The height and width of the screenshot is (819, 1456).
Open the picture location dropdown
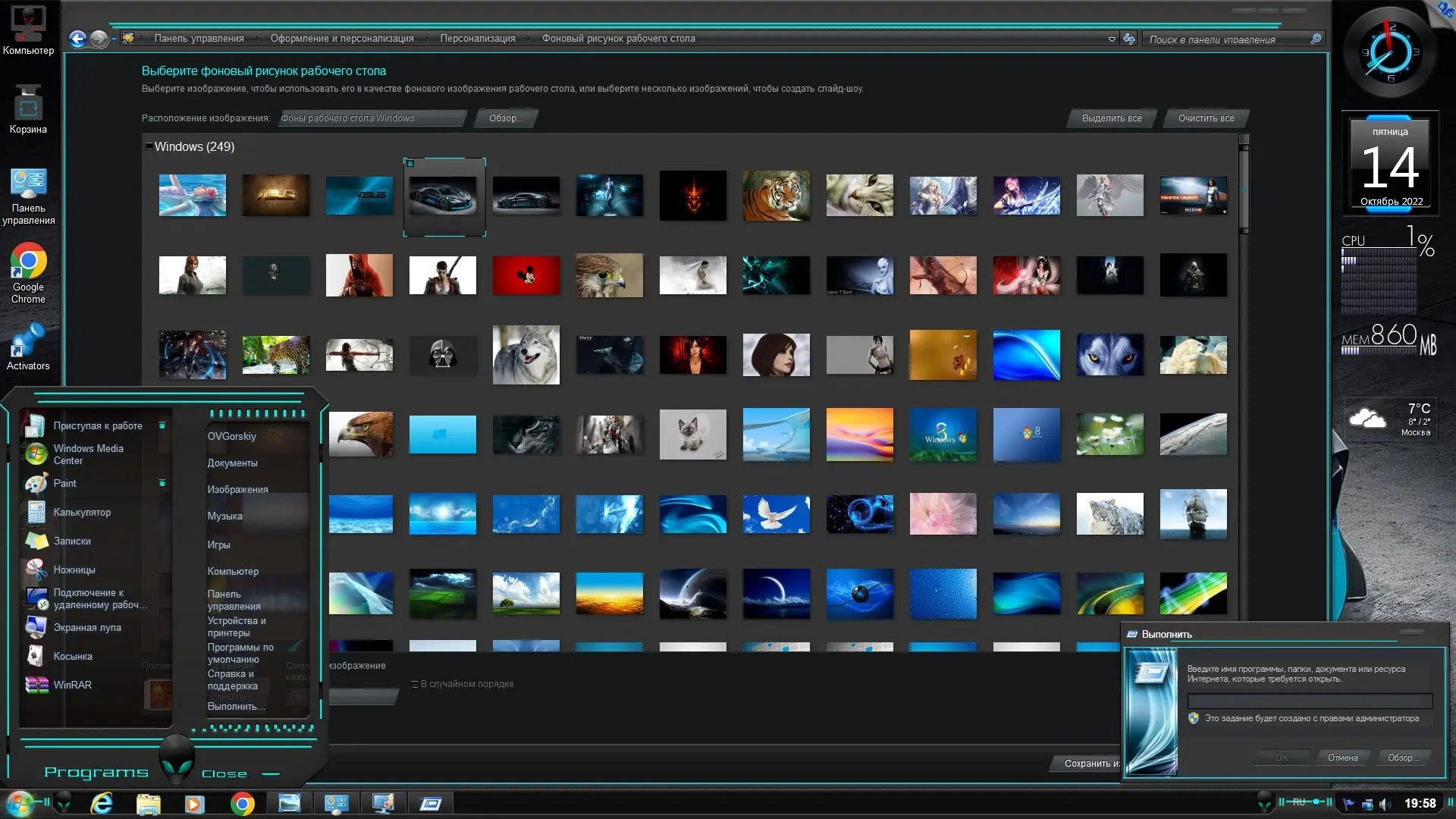372,118
